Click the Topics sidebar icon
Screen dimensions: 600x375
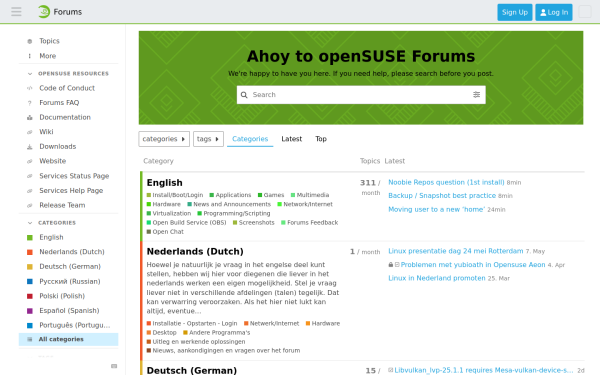[x=30, y=41]
